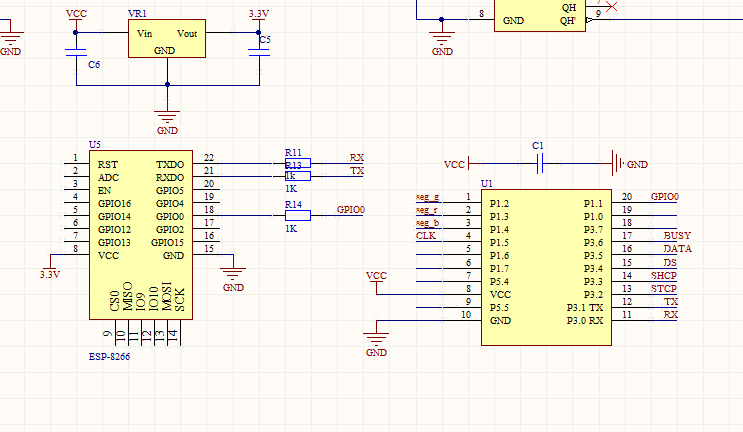Image resolution: width=743 pixels, height=432 pixels.
Task: Click the GND symbol right of C1
Action: [x=618, y=163]
